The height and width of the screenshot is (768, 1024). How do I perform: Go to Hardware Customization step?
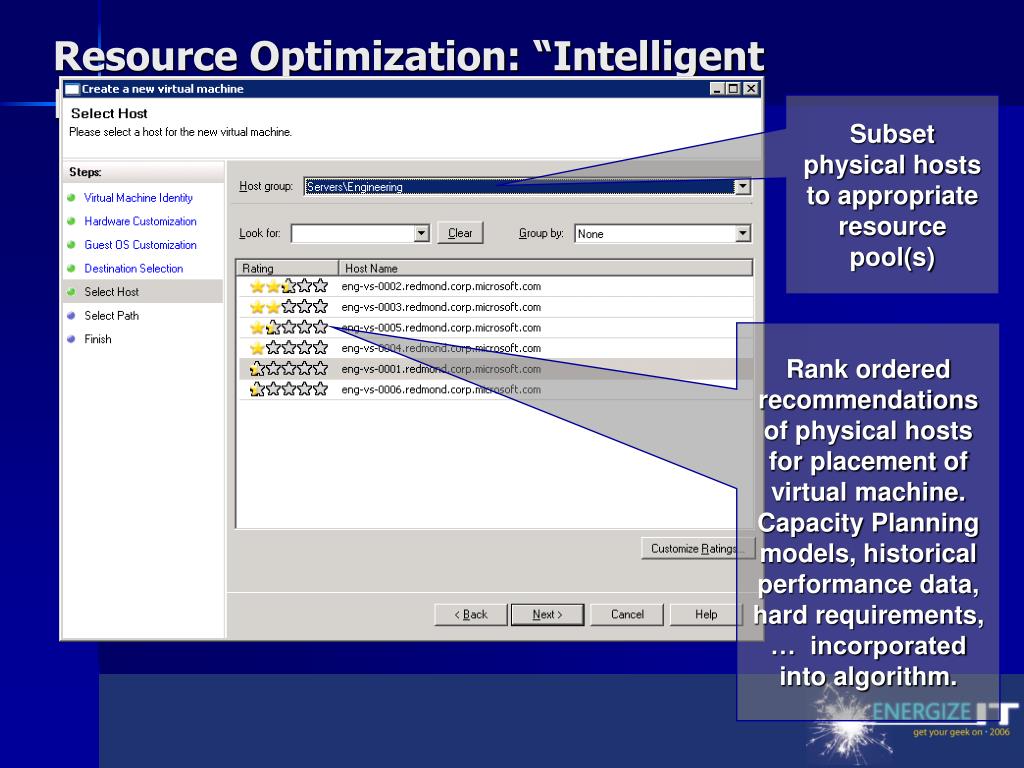click(x=140, y=221)
